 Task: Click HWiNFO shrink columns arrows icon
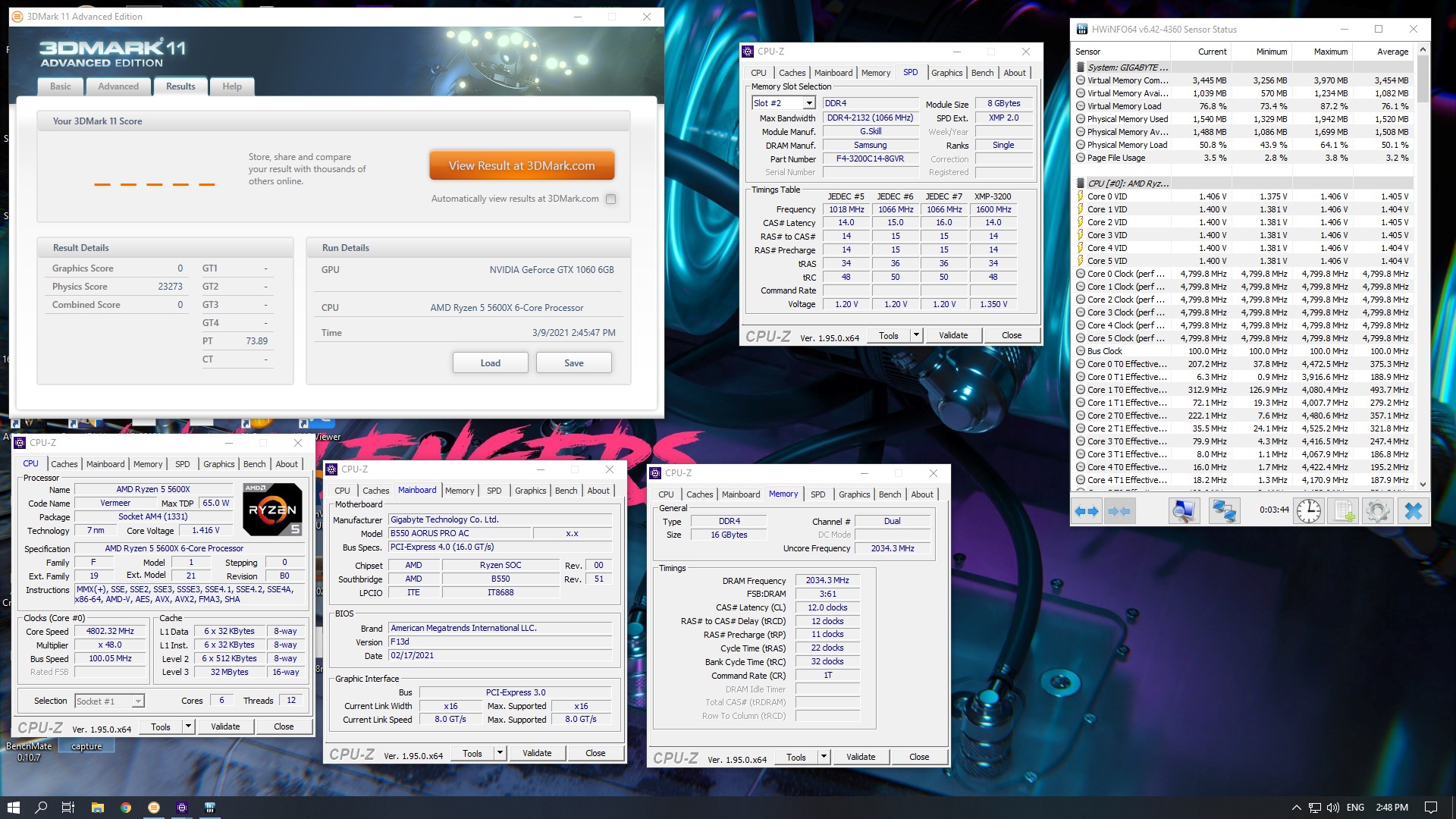(1119, 511)
